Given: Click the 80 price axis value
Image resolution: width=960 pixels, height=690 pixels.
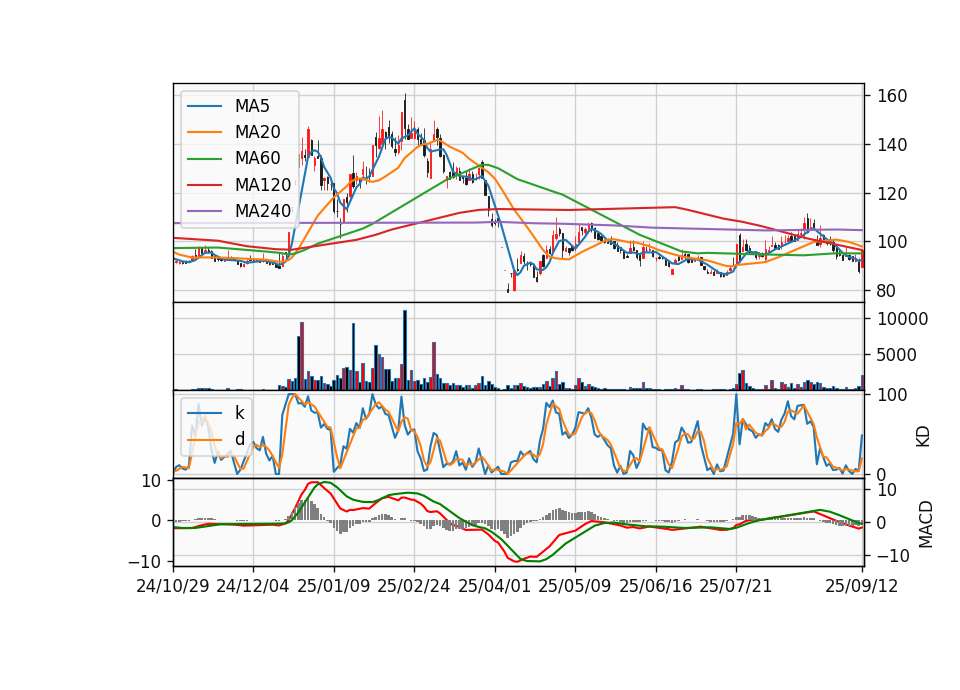Looking at the screenshot, I should [x=887, y=291].
